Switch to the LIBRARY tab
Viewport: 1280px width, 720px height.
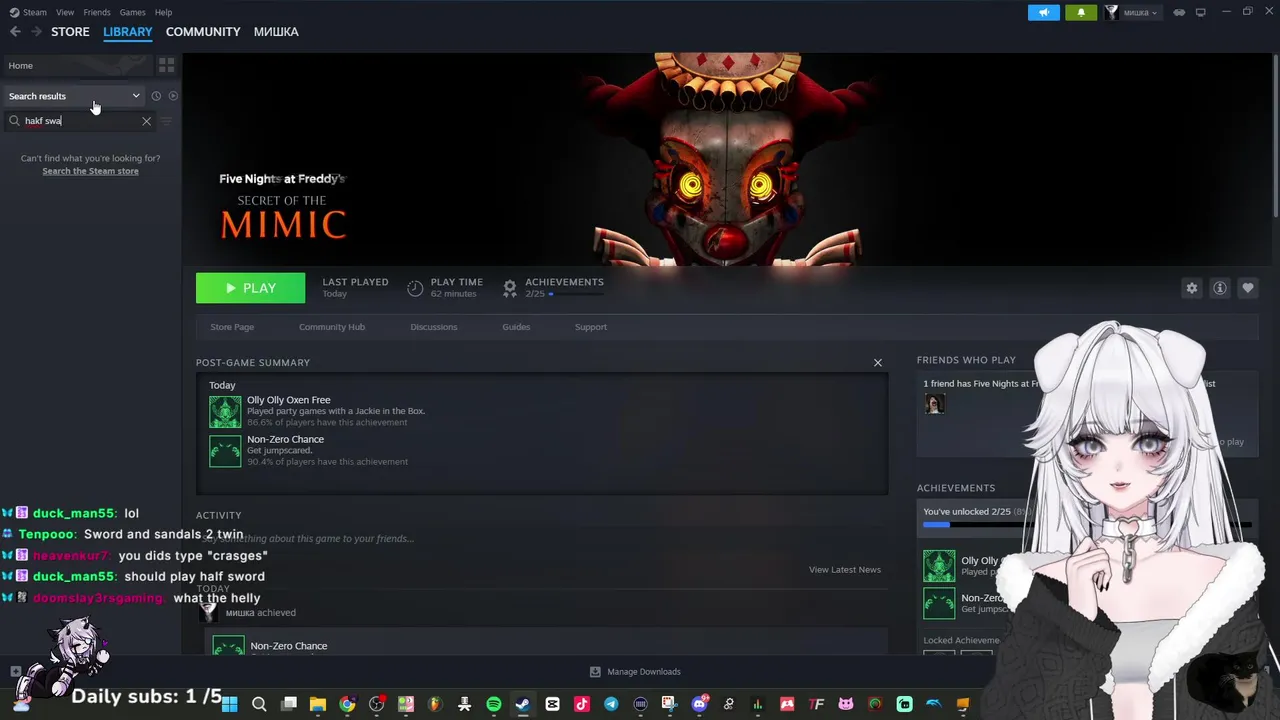click(128, 32)
